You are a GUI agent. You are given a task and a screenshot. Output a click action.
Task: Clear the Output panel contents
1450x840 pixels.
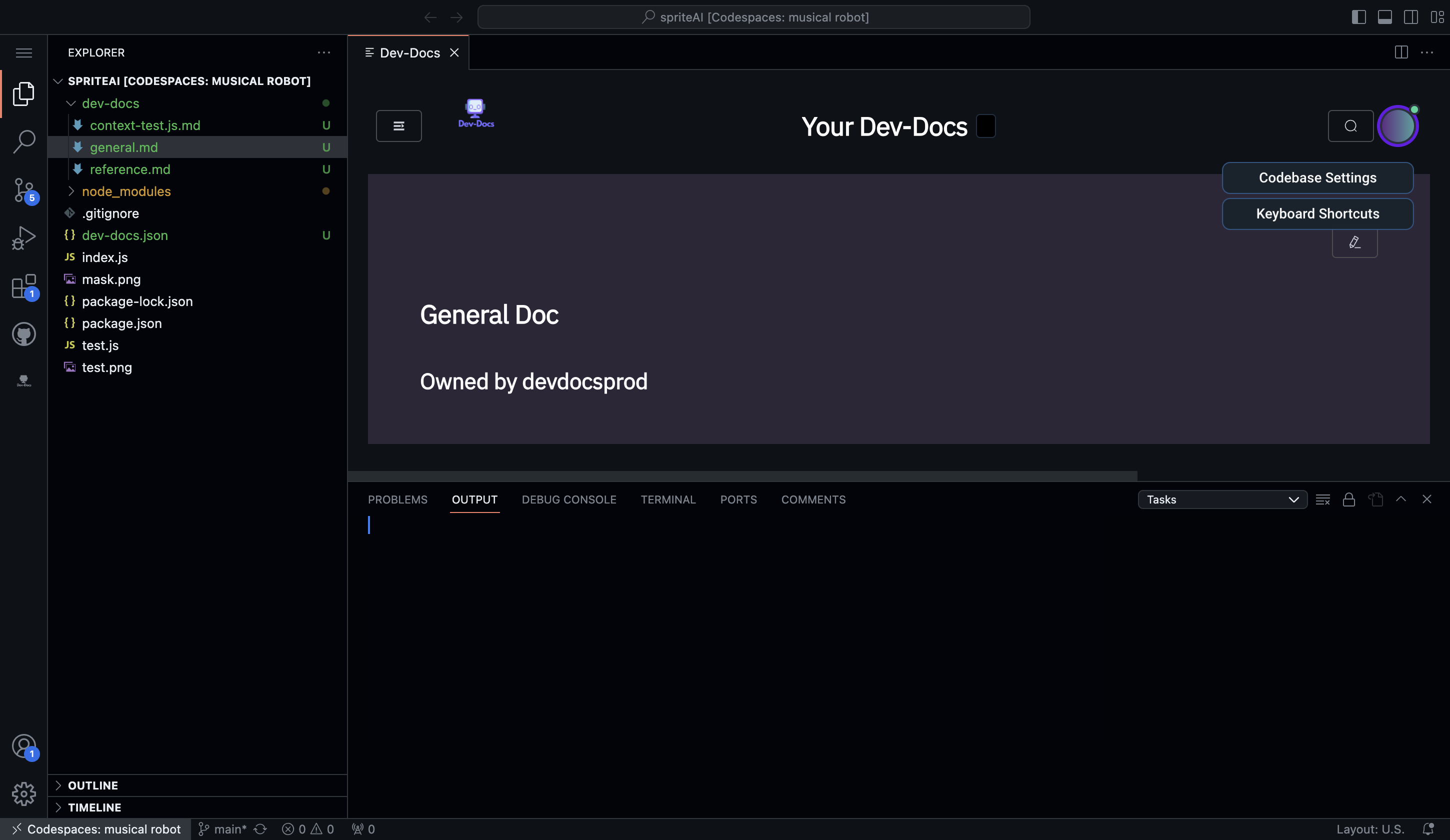(x=1323, y=499)
